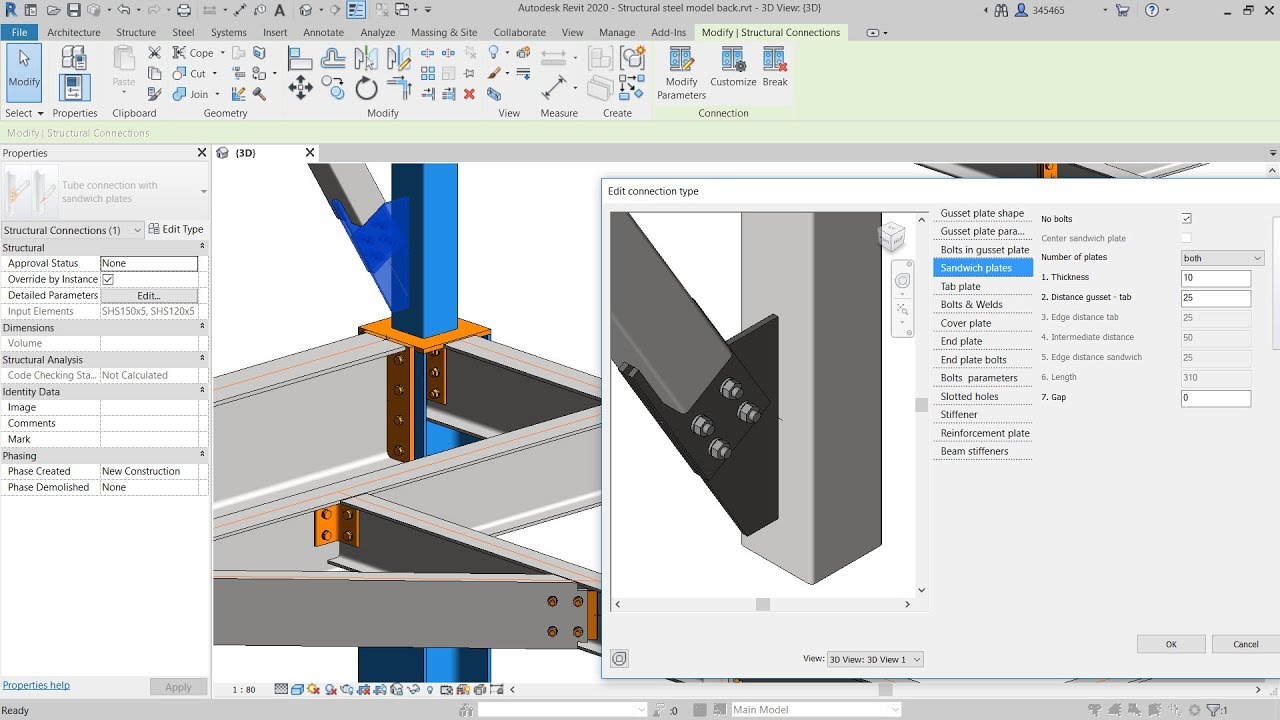Viewport: 1280px width, 720px height.
Task: Activate the Rotate tool
Action: tap(367, 89)
